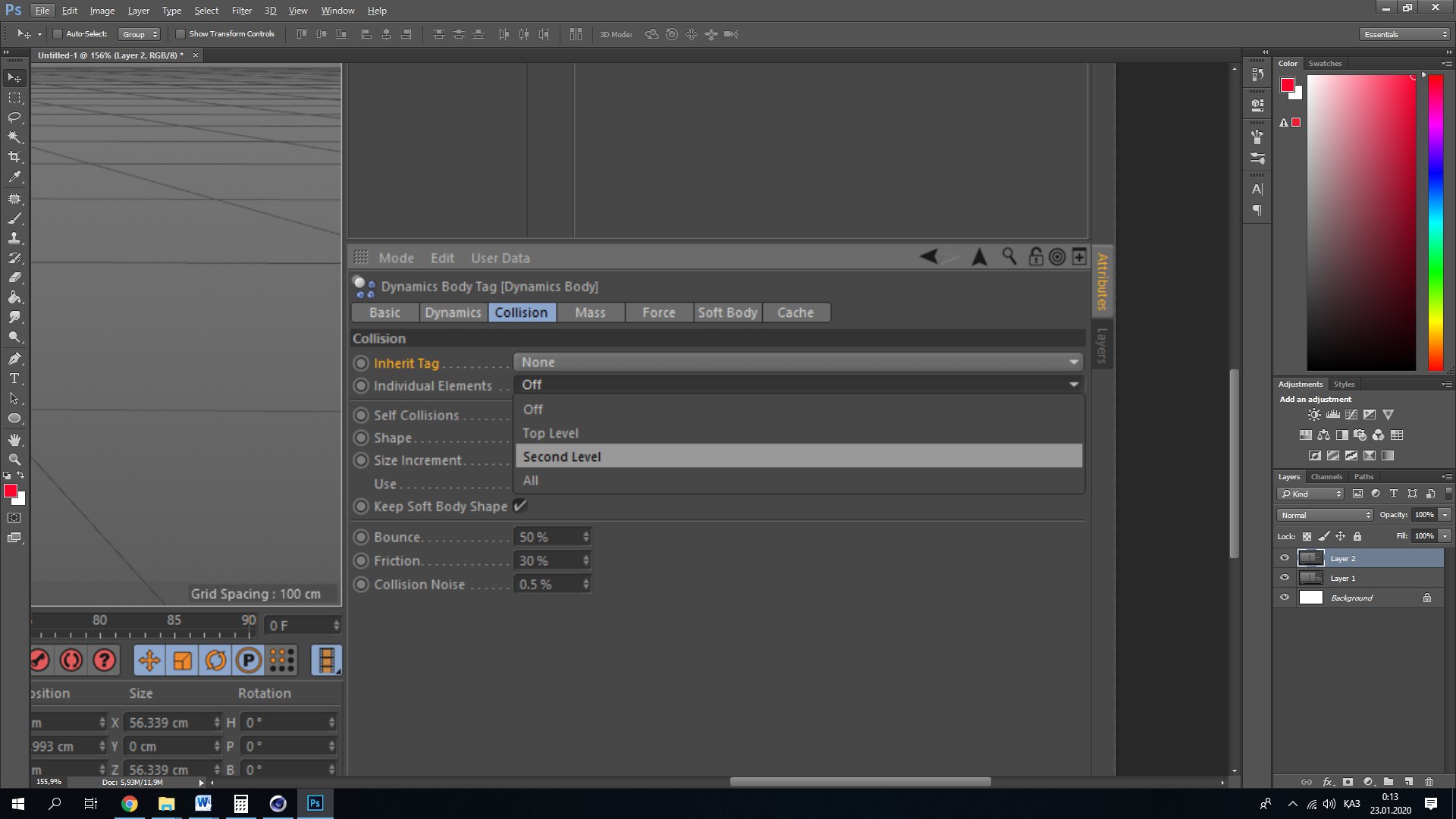Viewport: 1456px width, 819px height.
Task: Open the Normal blend mode dropdown
Action: (x=1325, y=515)
